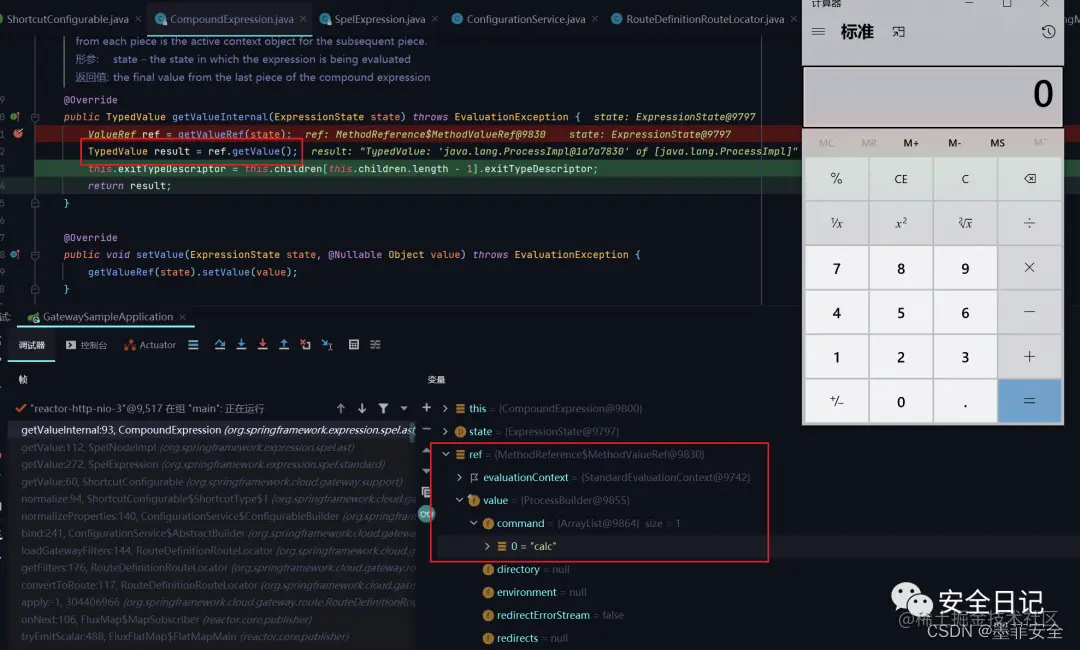Switch to ShortcutConfigurable.java editor tab
Screen dimensions: 1080x650
click(68, 19)
